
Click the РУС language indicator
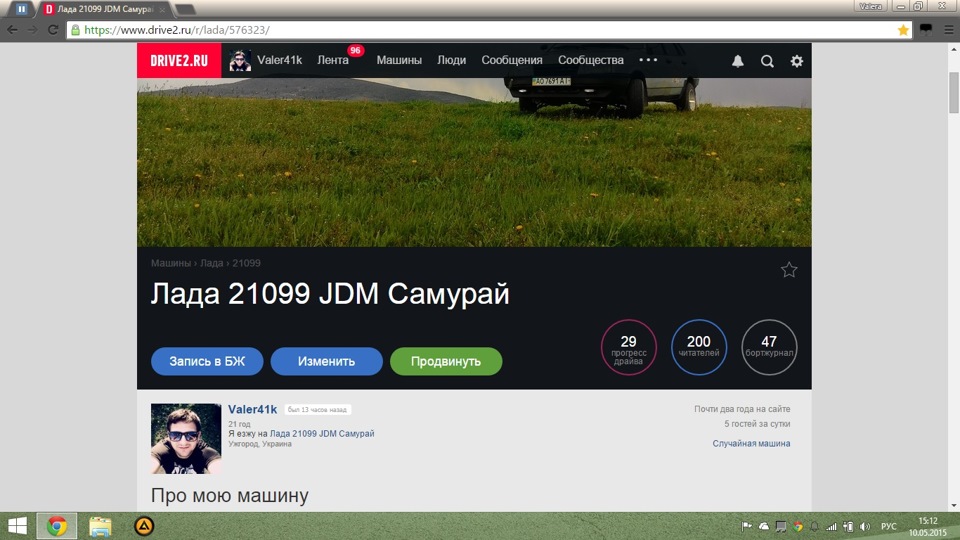(888, 527)
